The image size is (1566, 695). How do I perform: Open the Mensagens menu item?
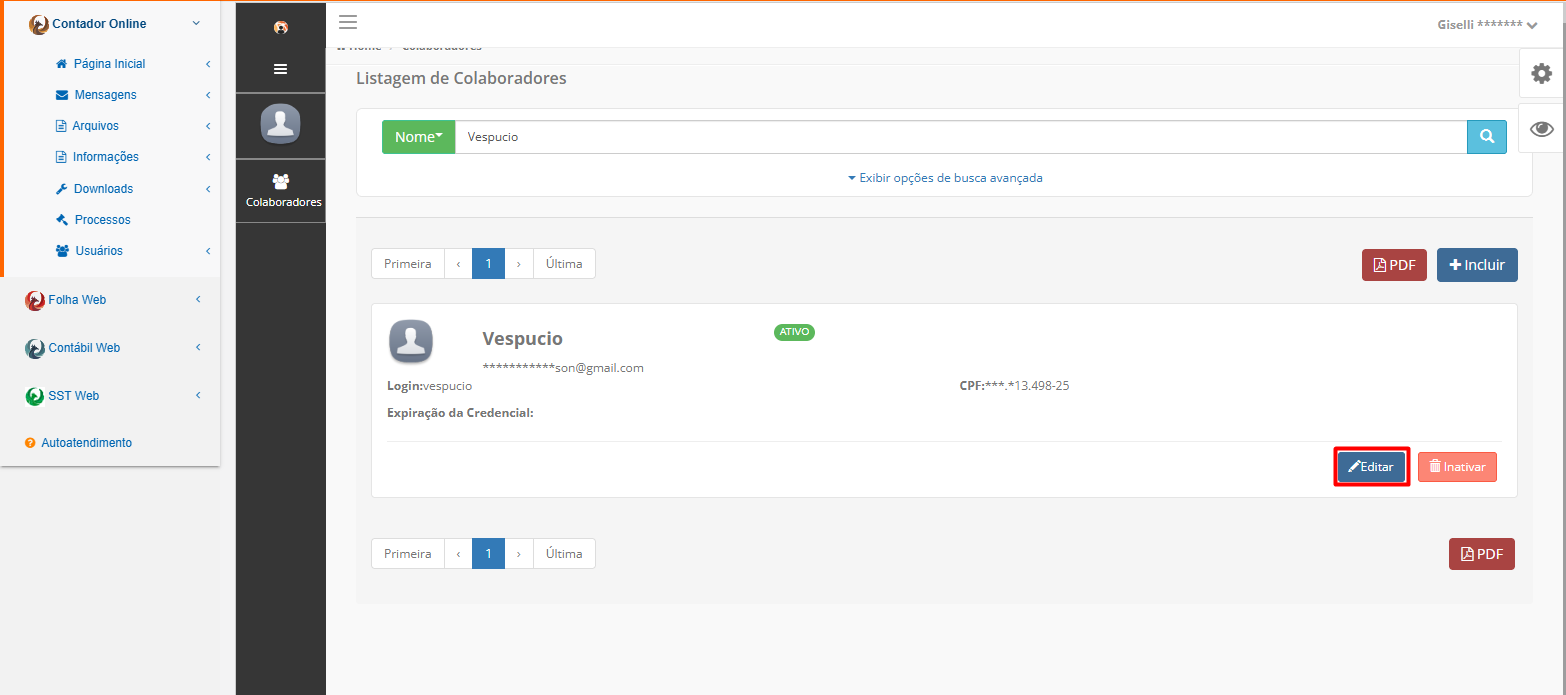point(105,95)
